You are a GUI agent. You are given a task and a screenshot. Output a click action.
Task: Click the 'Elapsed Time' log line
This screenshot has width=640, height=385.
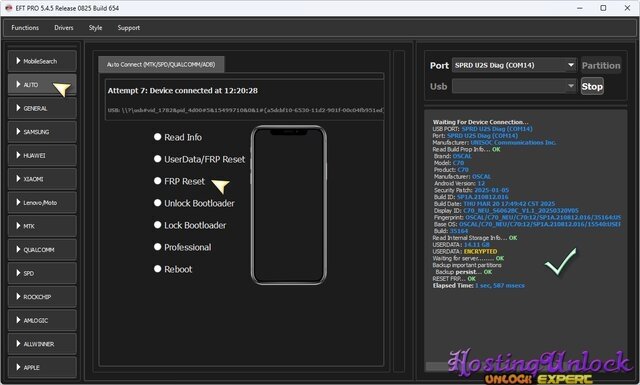coord(478,285)
